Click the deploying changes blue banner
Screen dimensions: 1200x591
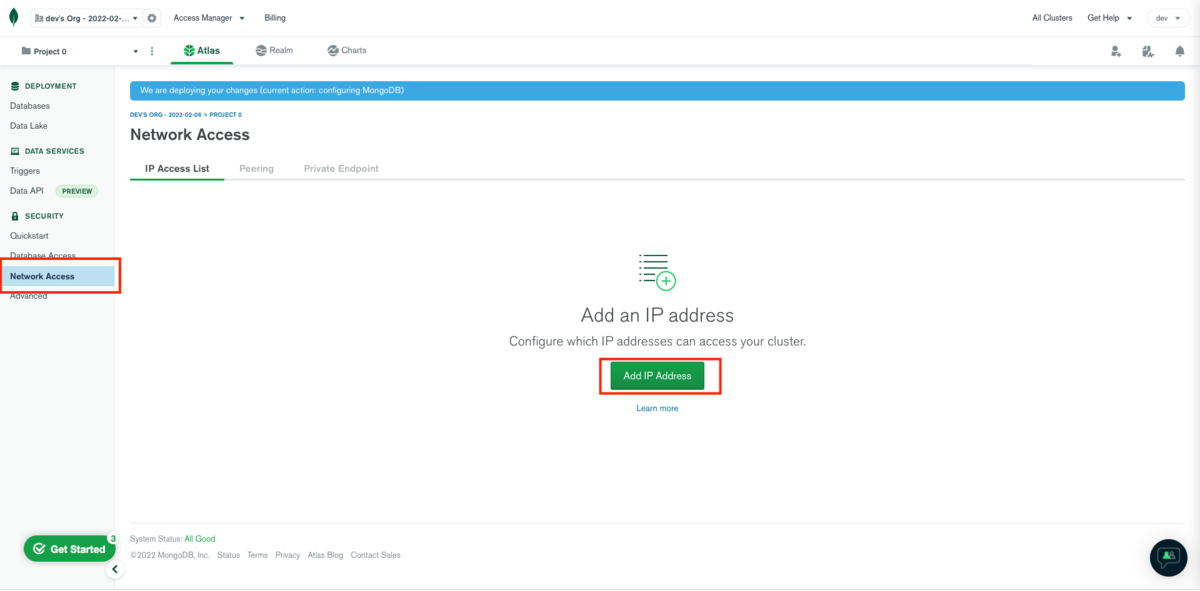(657, 91)
